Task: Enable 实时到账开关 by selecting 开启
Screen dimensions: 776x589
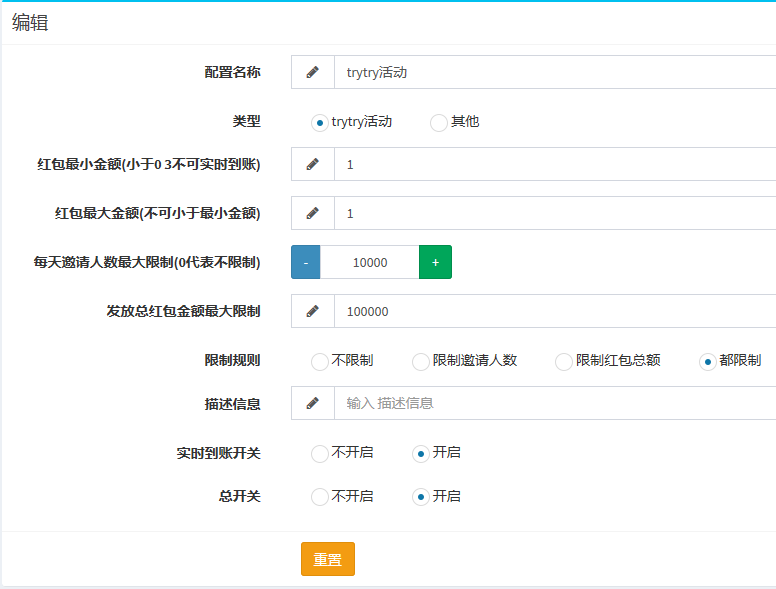Action: coord(421,454)
